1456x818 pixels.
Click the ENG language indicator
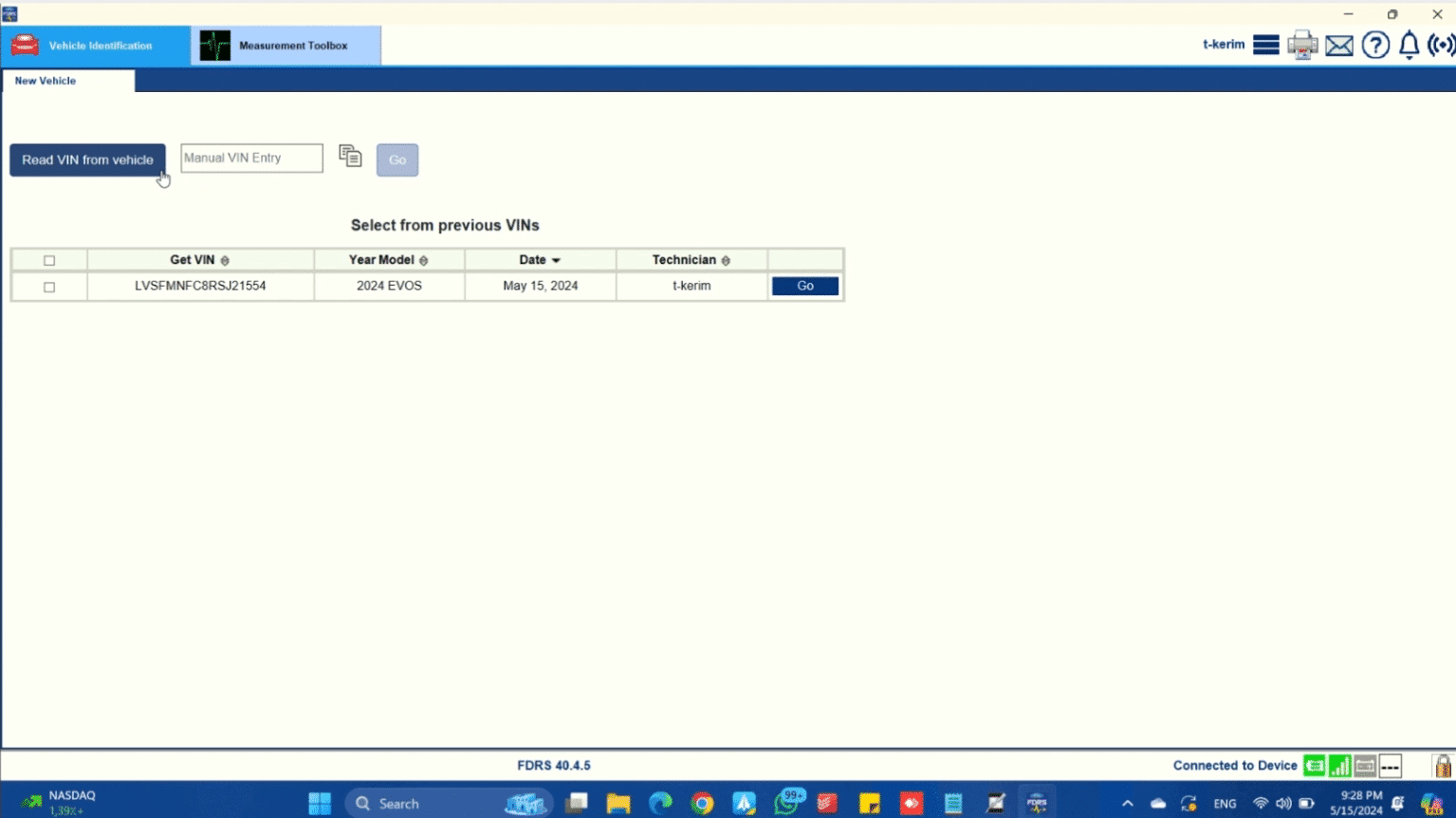click(1225, 804)
